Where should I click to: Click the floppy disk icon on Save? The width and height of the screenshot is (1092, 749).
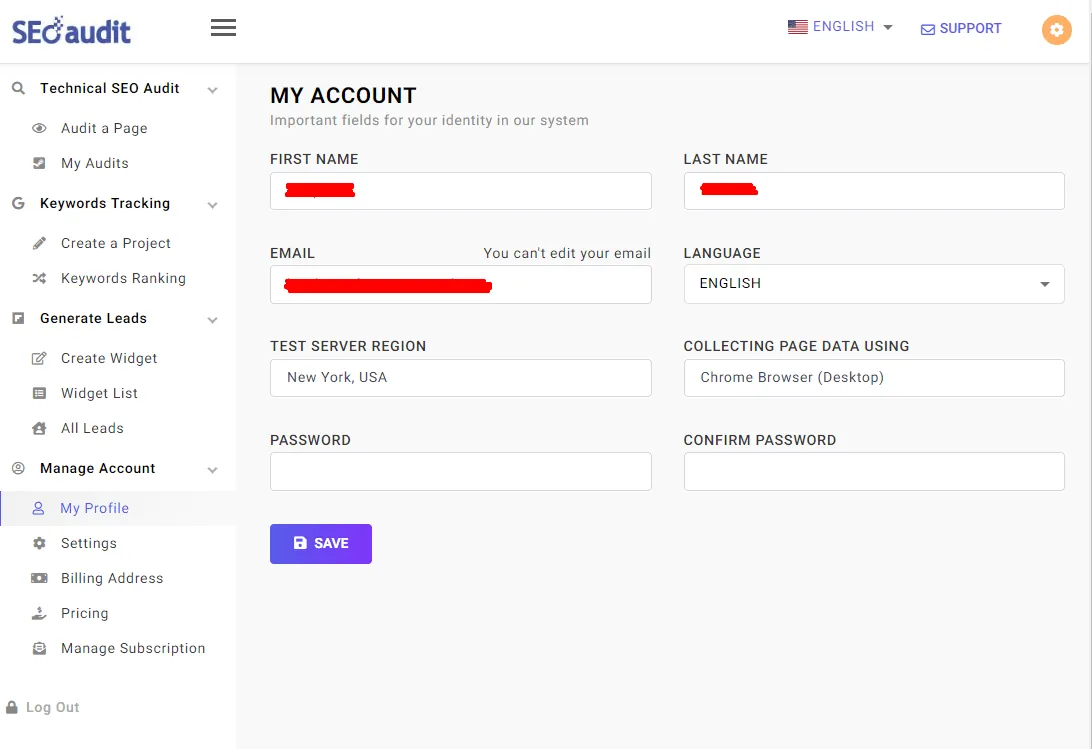pos(300,543)
